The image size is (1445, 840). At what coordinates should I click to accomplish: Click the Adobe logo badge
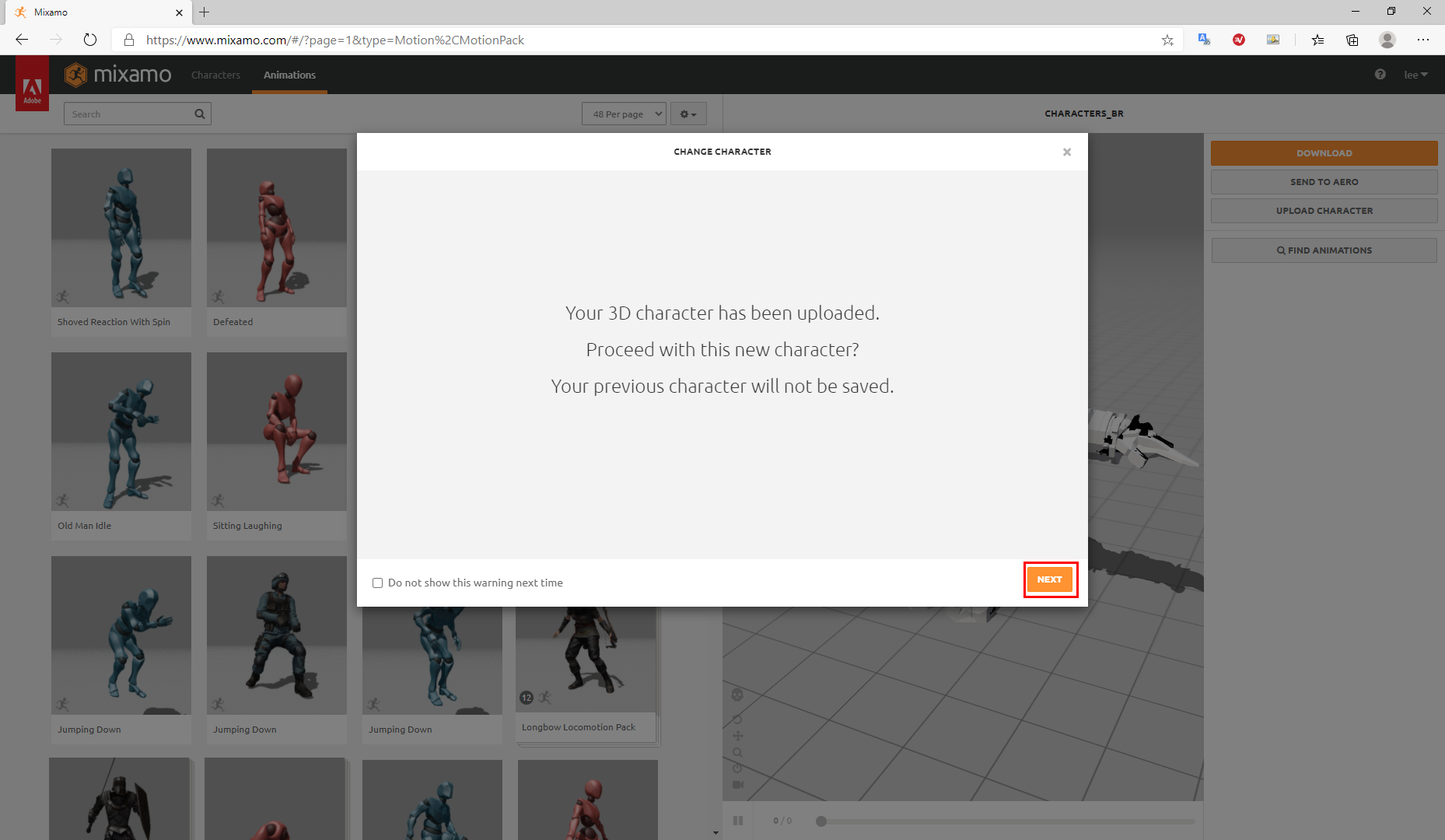click(32, 84)
